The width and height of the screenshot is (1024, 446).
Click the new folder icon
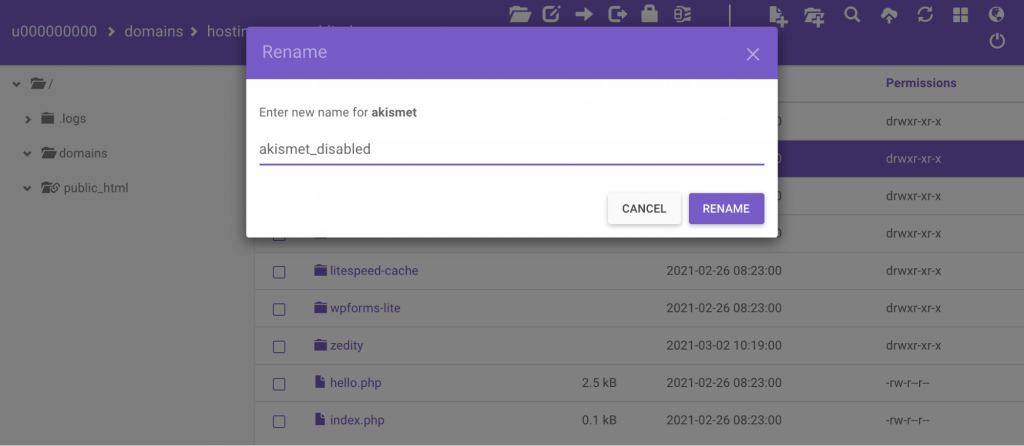coord(814,14)
